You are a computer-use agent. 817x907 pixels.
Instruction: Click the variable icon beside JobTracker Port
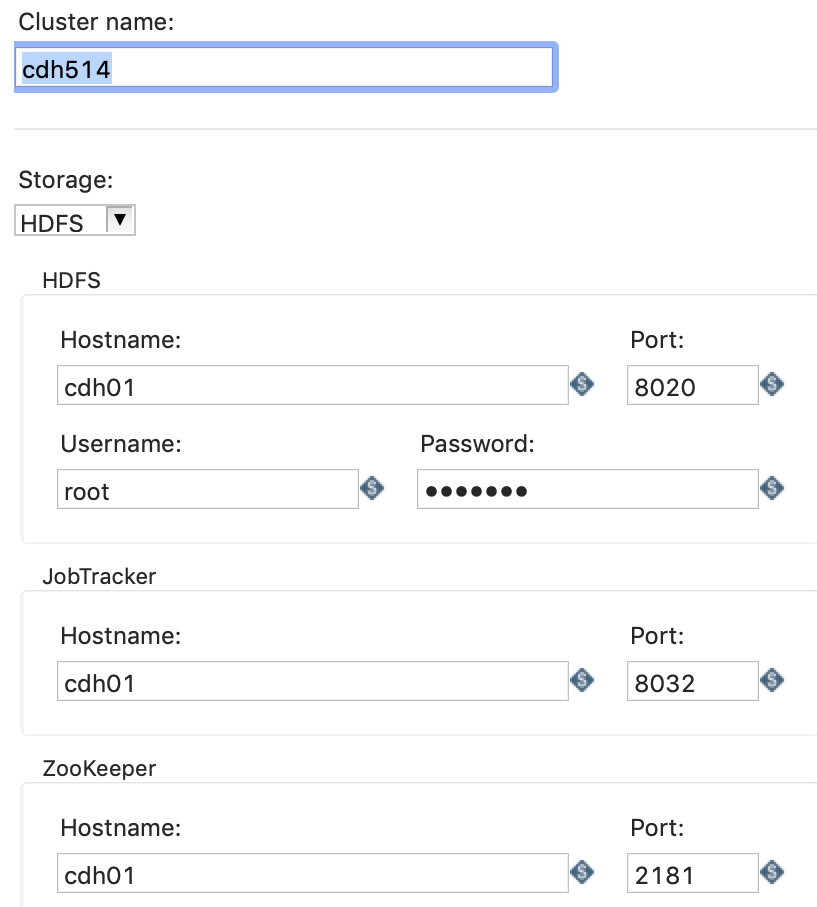click(771, 680)
